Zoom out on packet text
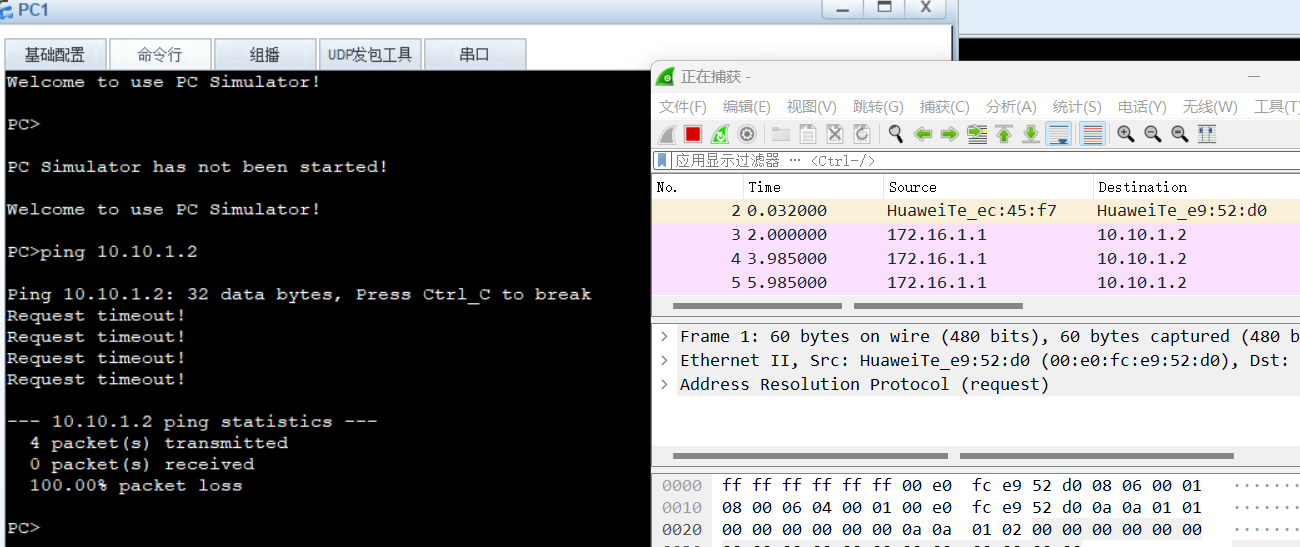The image size is (1300, 547). click(x=1153, y=134)
